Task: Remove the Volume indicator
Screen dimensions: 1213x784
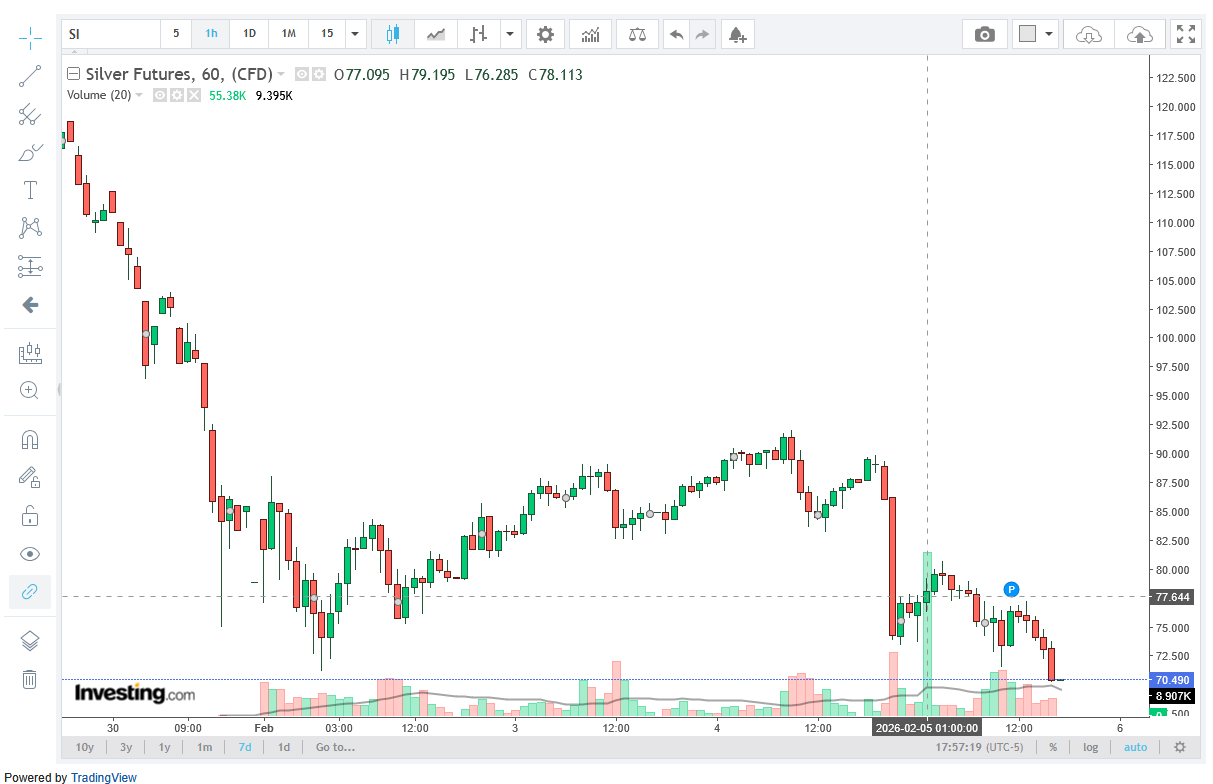Action: pyautogui.click(x=193, y=95)
